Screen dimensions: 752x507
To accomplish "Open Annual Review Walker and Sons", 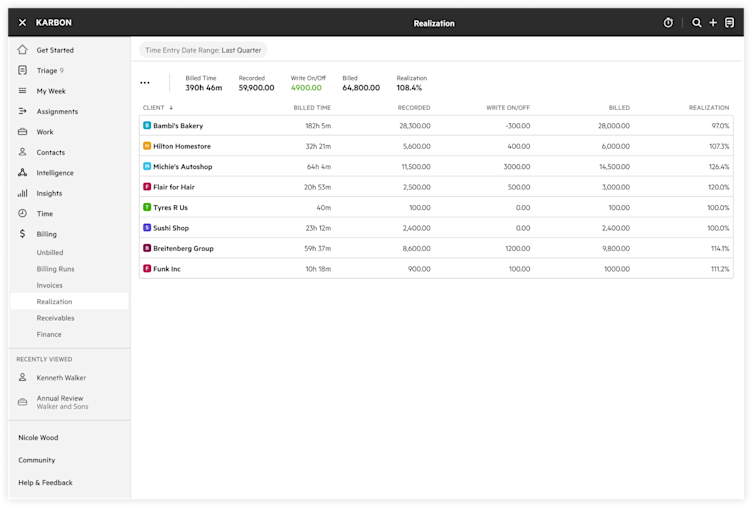I will tap(62, 402).
